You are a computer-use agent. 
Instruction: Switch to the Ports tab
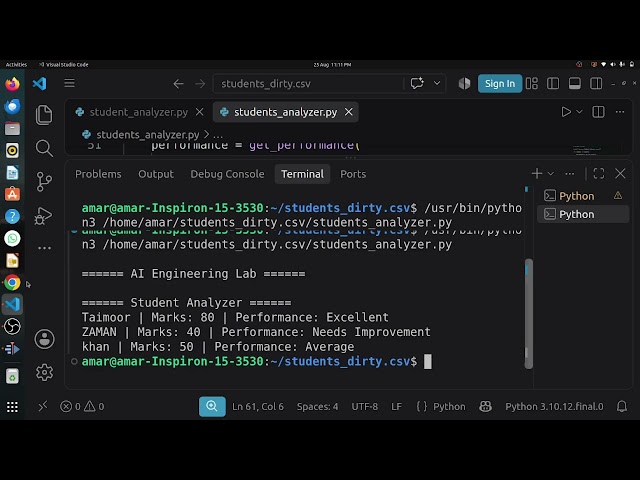(x=353, y=174)
